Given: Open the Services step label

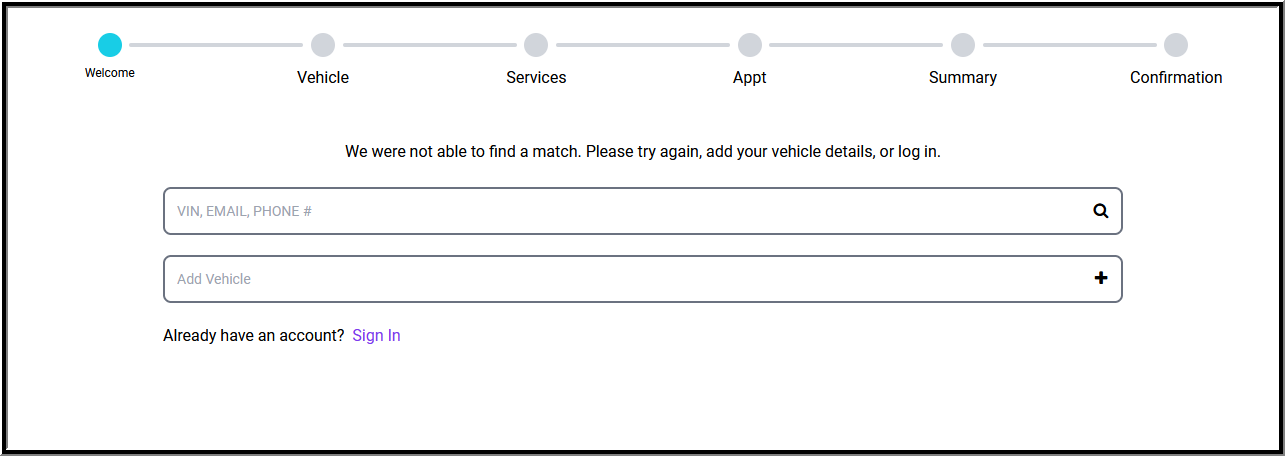Looking at the screenshot, I should click(x=536, y=77).
